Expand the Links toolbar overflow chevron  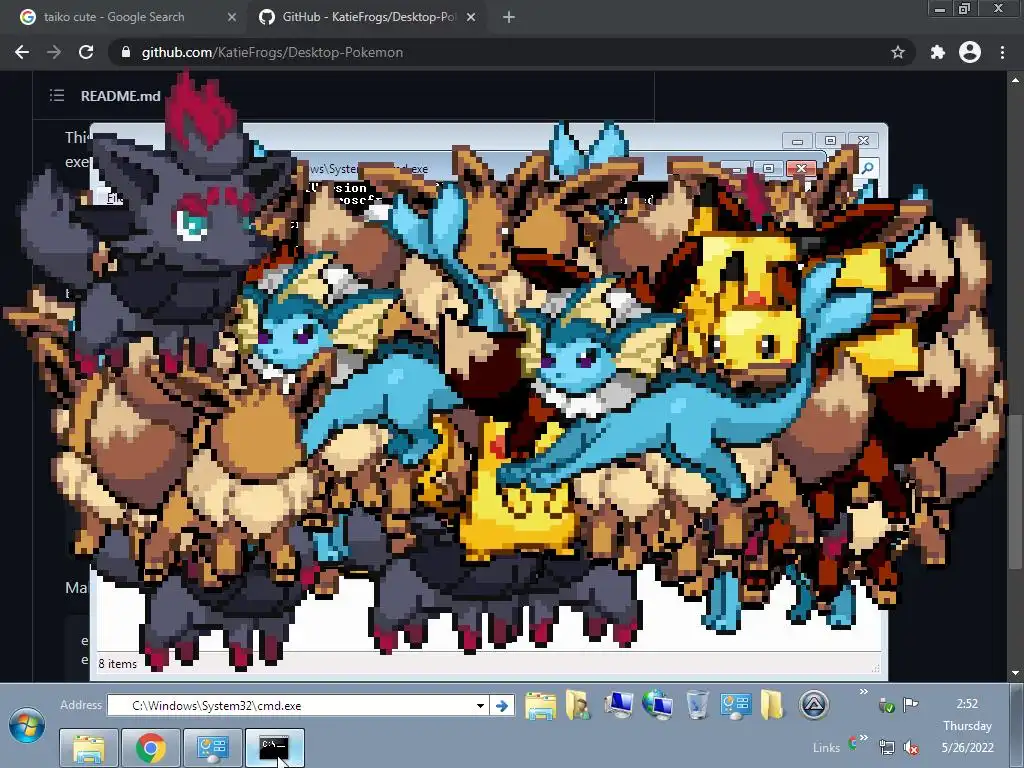click(863, 738)
